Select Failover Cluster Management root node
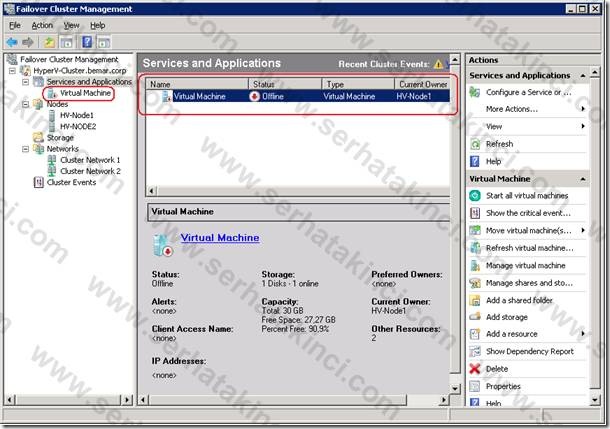This screenshot has height=429, width=610. pos(69,60)
